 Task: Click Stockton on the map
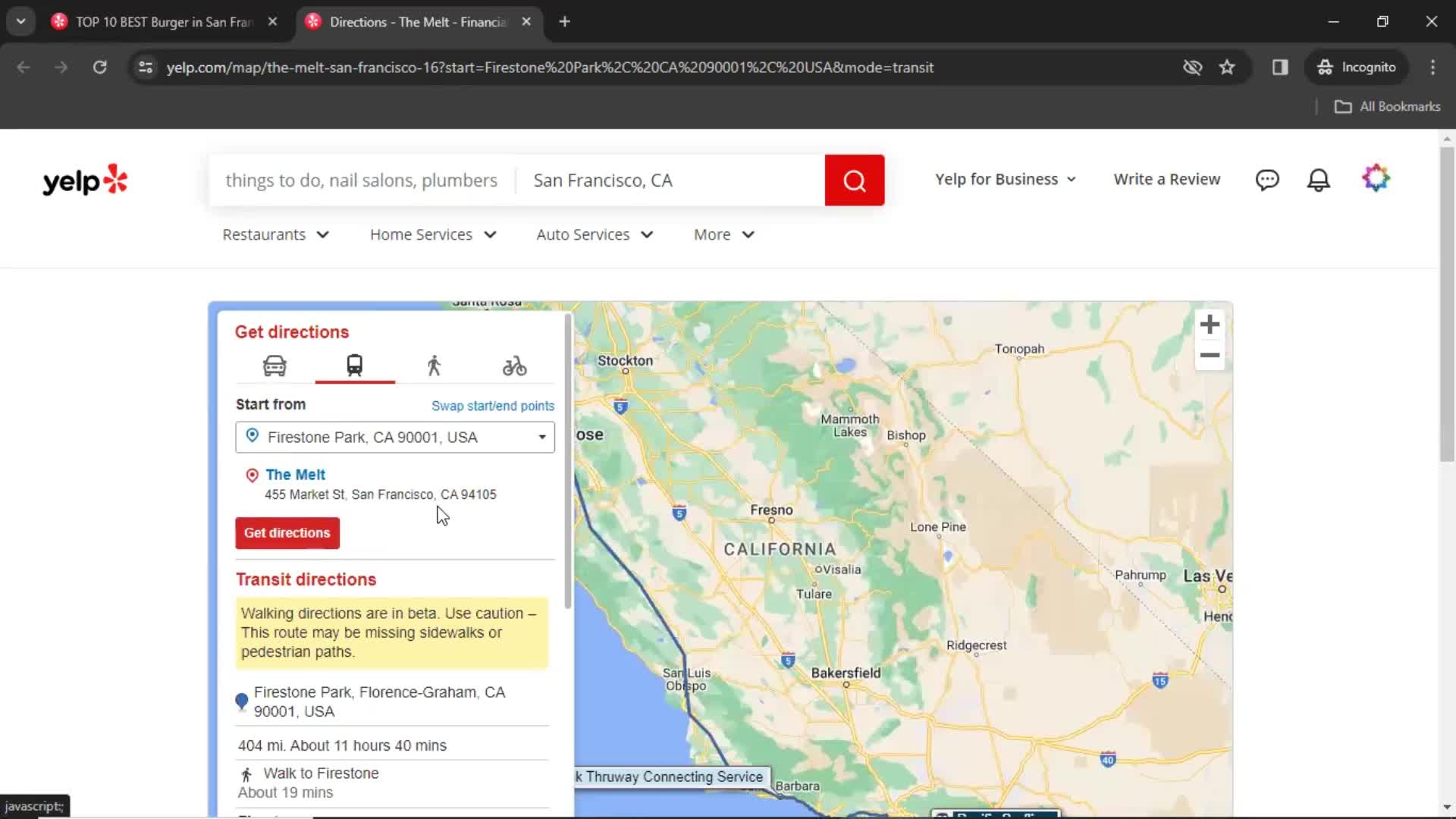(x=625, y=361)
